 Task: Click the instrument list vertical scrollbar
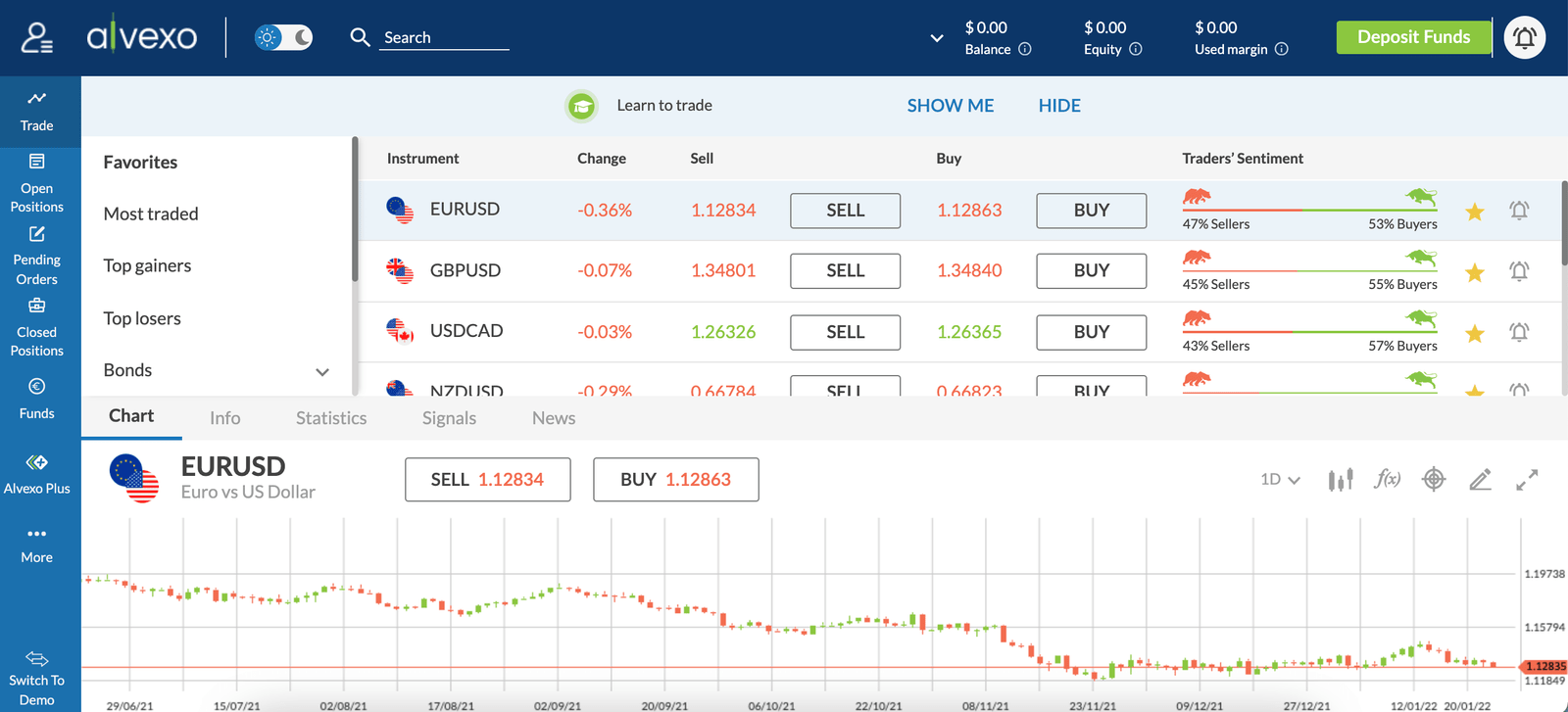(1564, 222)
